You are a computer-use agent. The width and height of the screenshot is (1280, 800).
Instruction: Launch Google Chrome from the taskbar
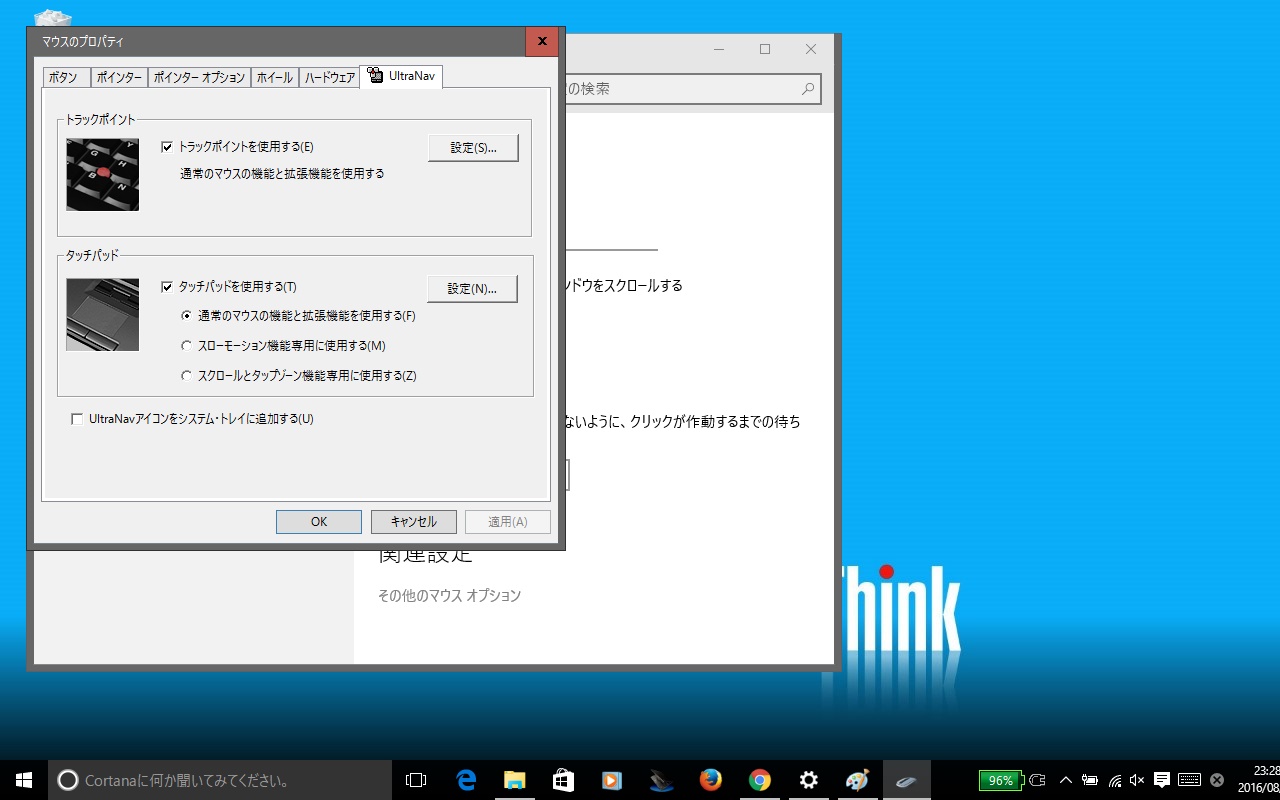coord(760,780)
